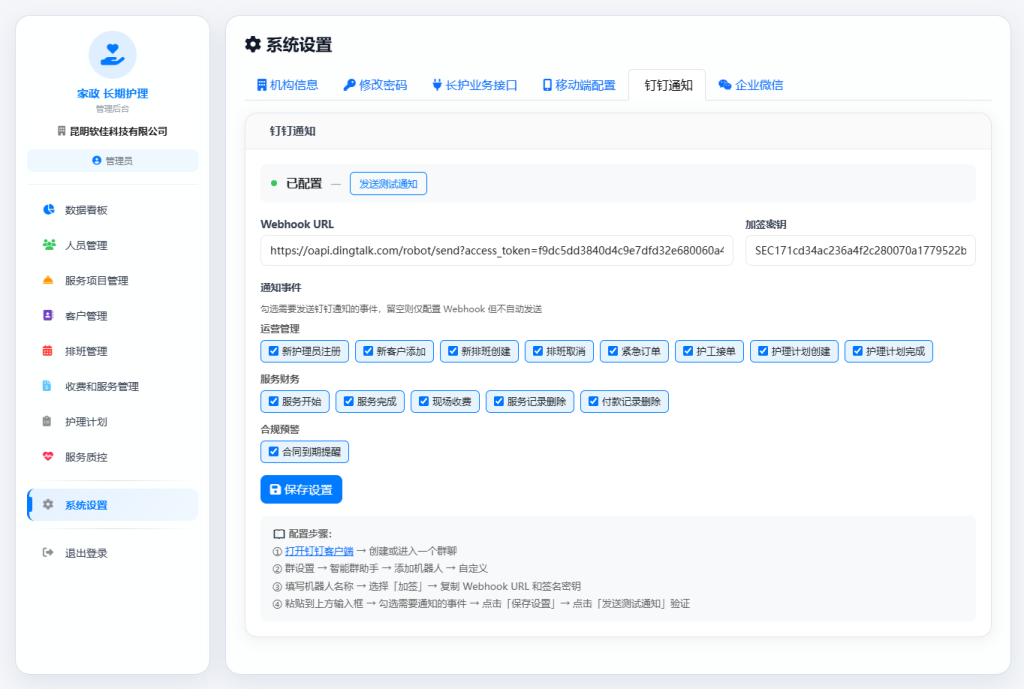This screenshot has height=689, width=1024.
Task: Click the 系统设置 gear icon in sidebar
Action: tap(48, 505)
